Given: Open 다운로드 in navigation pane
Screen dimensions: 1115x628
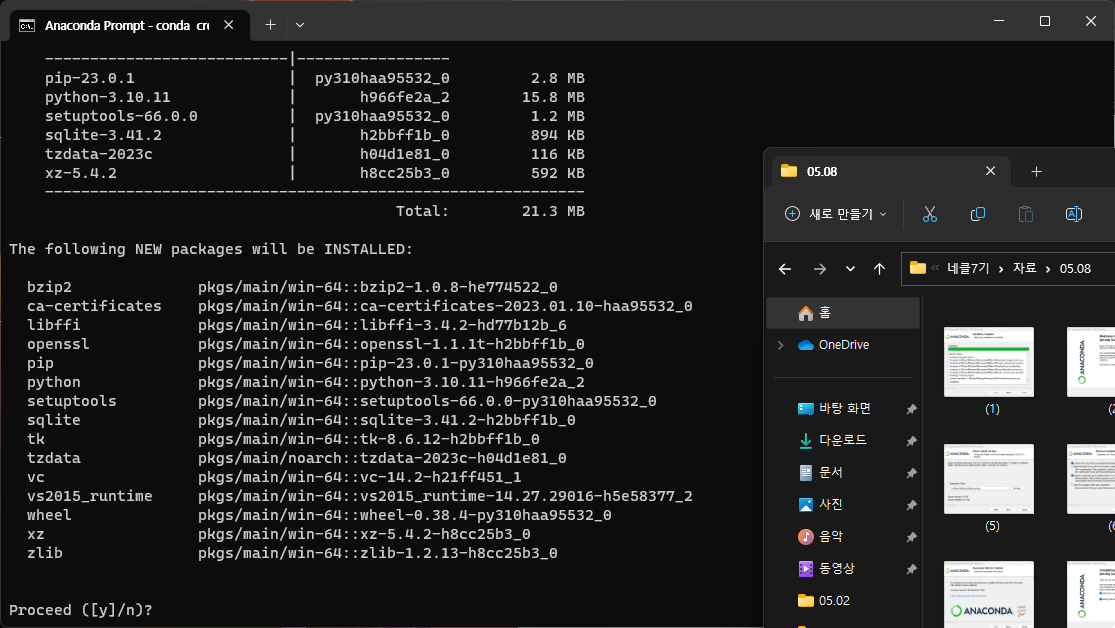Looking at the screenshot, I should [843, 440].
